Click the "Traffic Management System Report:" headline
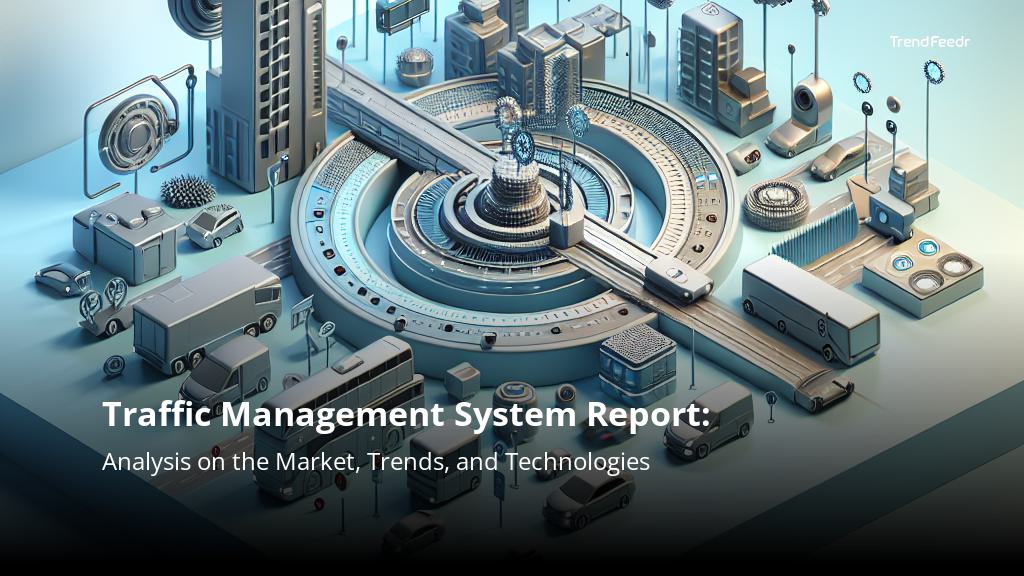This screenshot has width=1024, height=576. (x=406, y=415)
